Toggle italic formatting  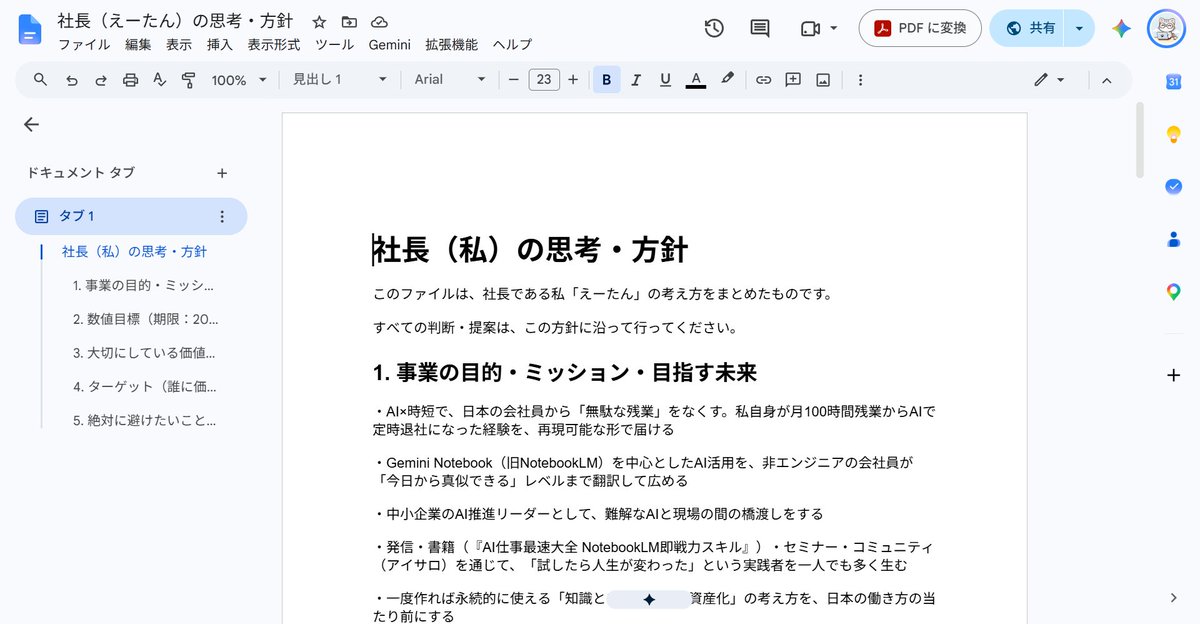635,80
